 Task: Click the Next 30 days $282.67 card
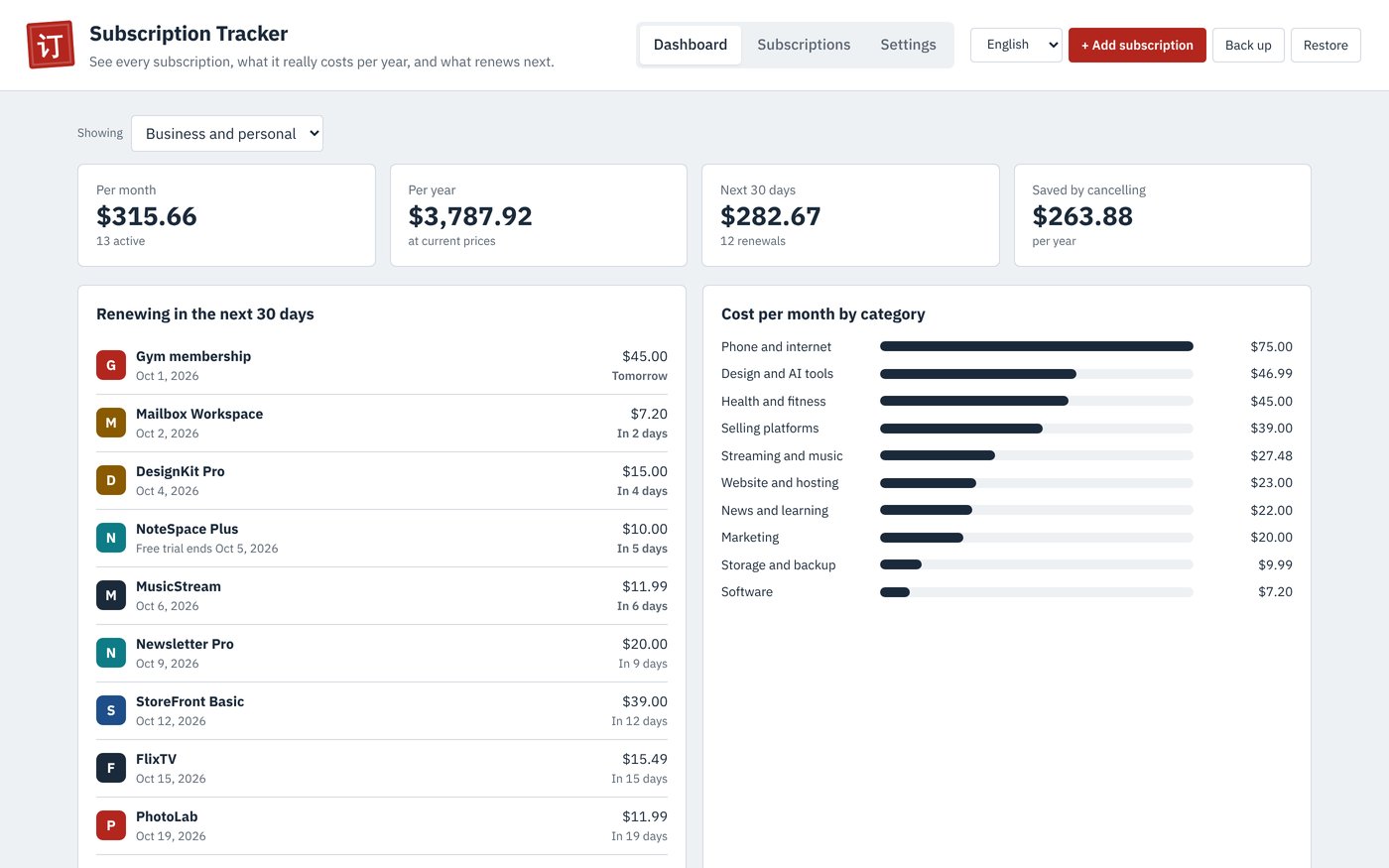pyautogui.click(x=850, y=215)
